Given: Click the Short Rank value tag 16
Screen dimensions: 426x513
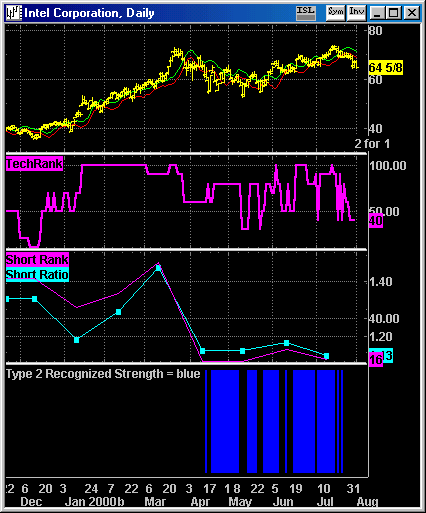Looking at the screenshot, I should point(376,360).
